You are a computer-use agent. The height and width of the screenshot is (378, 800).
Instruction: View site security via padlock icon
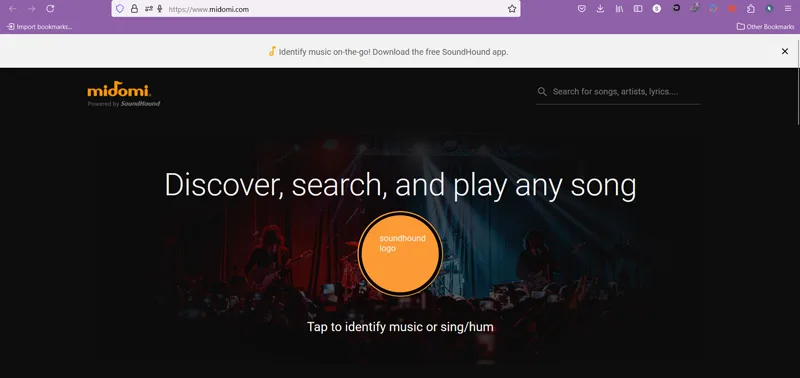pos(134,9)
